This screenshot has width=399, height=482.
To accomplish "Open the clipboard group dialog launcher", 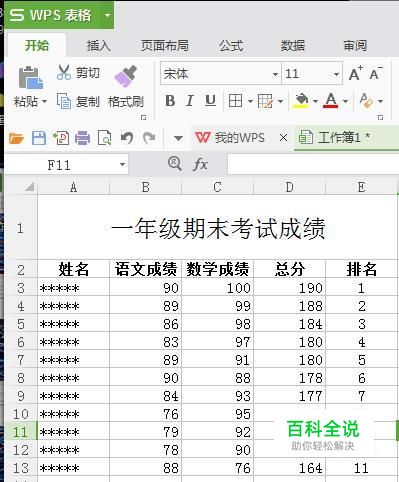I will point(144,117).
